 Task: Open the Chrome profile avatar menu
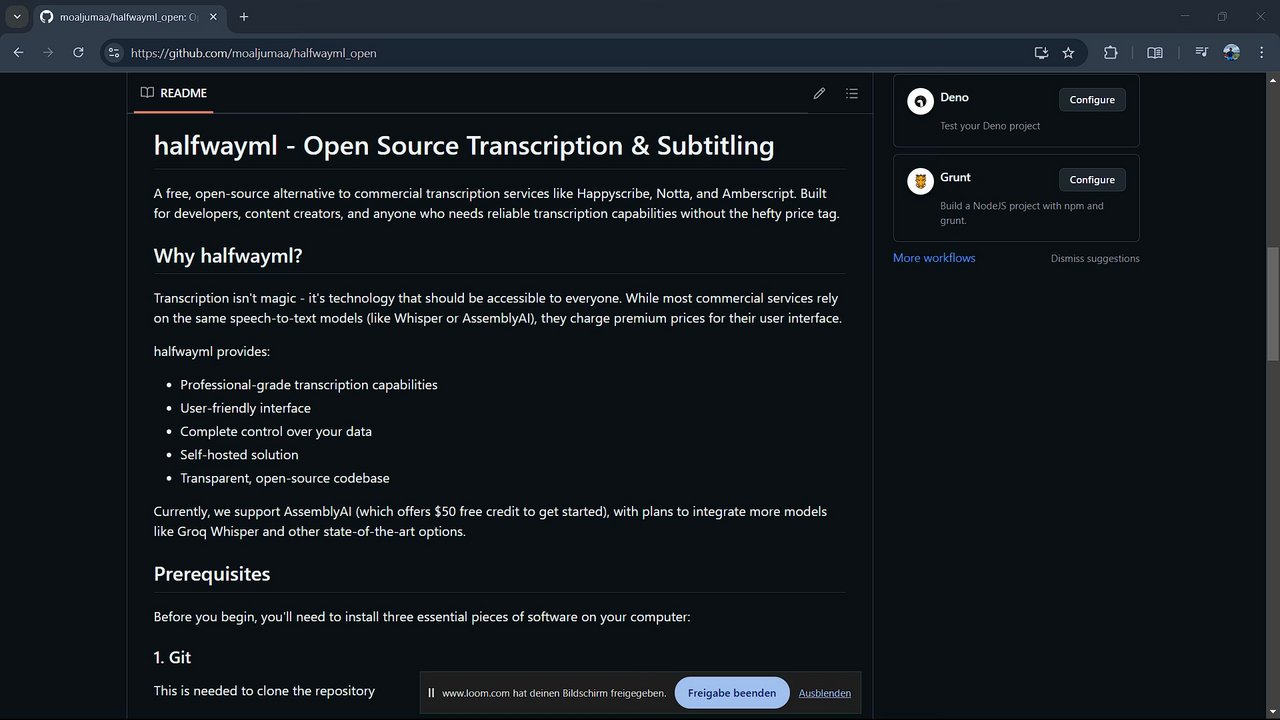point(1231,53)
